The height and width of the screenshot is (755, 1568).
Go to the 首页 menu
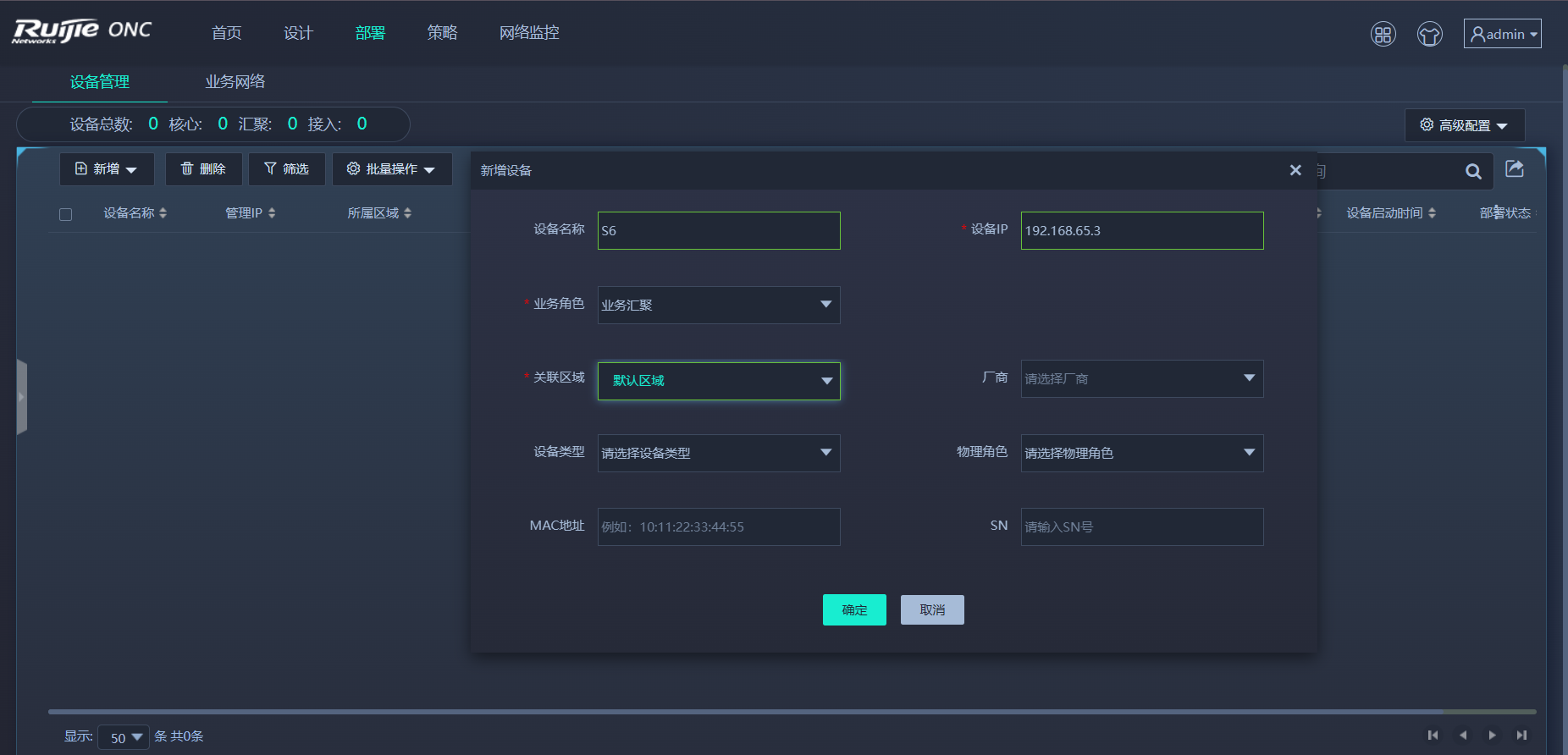(x=227, y=32)
